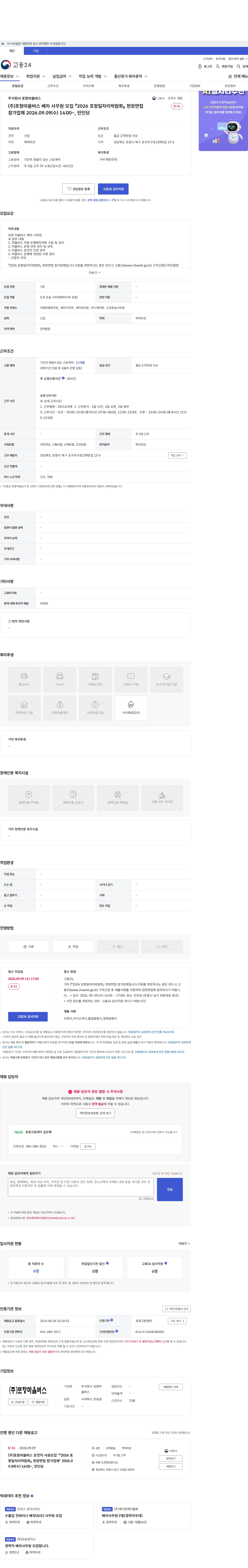Click lower 고용24 입사지원 button near deadline
Image resolution: width=248 pixels, height=1568 pixels.
click(x=28, y=1017)
